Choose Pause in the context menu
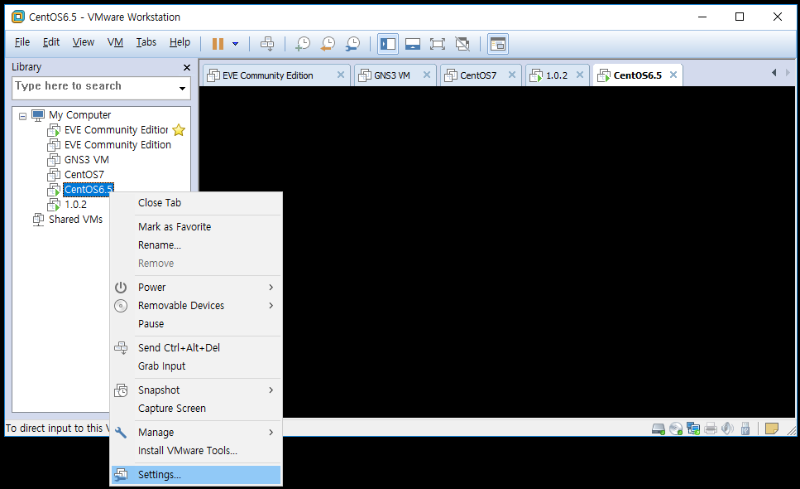Viewport: 800px width, 489px height. pos(196,325)
